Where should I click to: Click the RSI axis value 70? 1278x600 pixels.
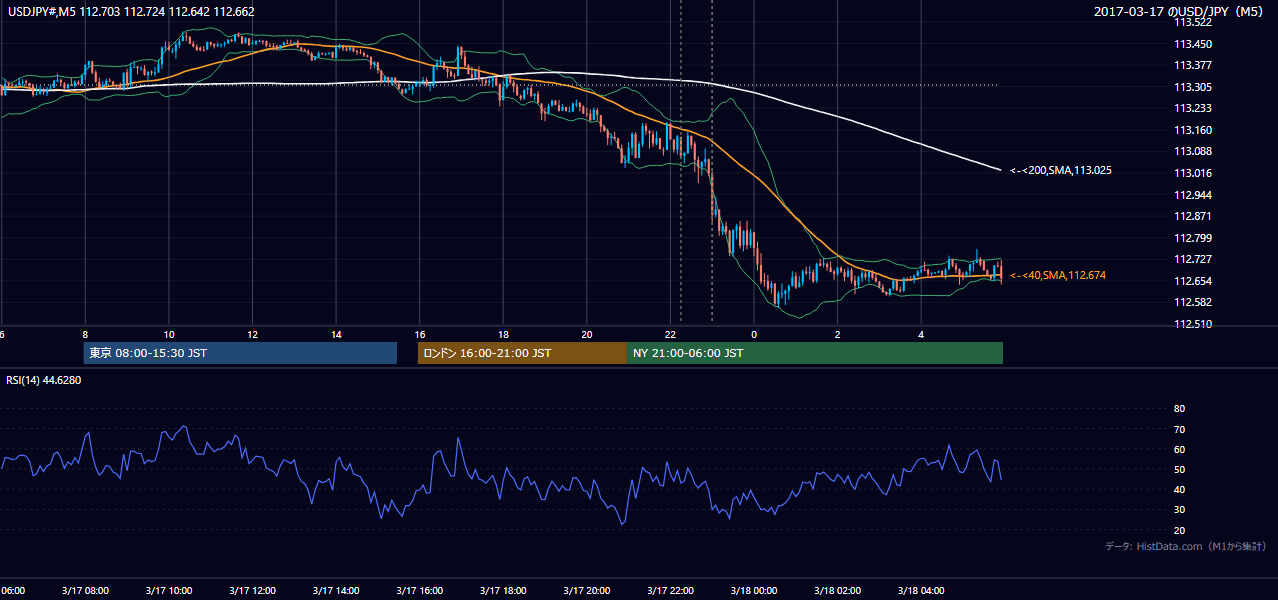1180,429
